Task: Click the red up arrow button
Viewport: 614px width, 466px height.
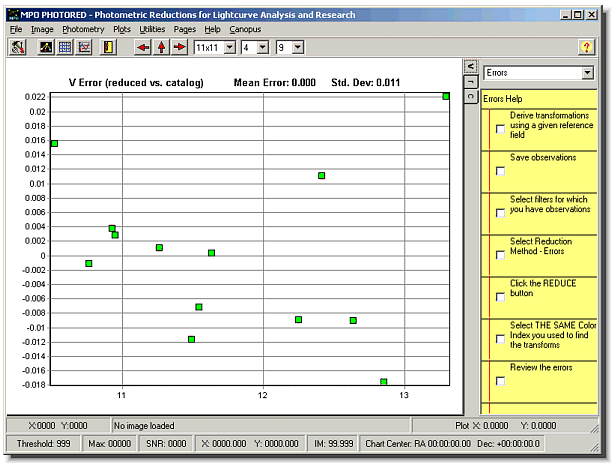Action: [161, 47]
